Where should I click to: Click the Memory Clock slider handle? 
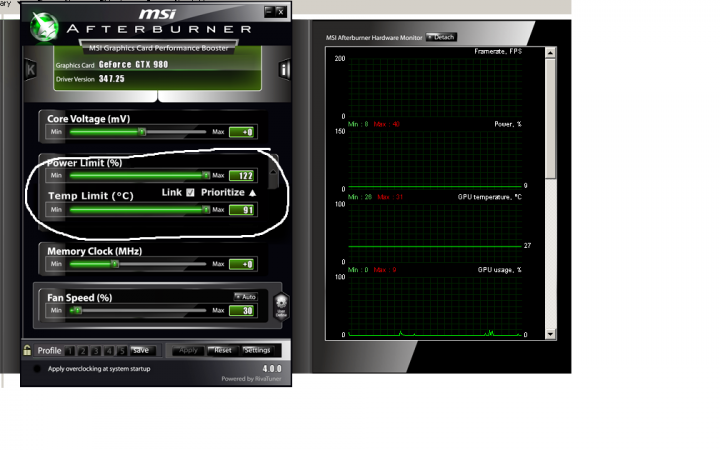coord(115,264)
